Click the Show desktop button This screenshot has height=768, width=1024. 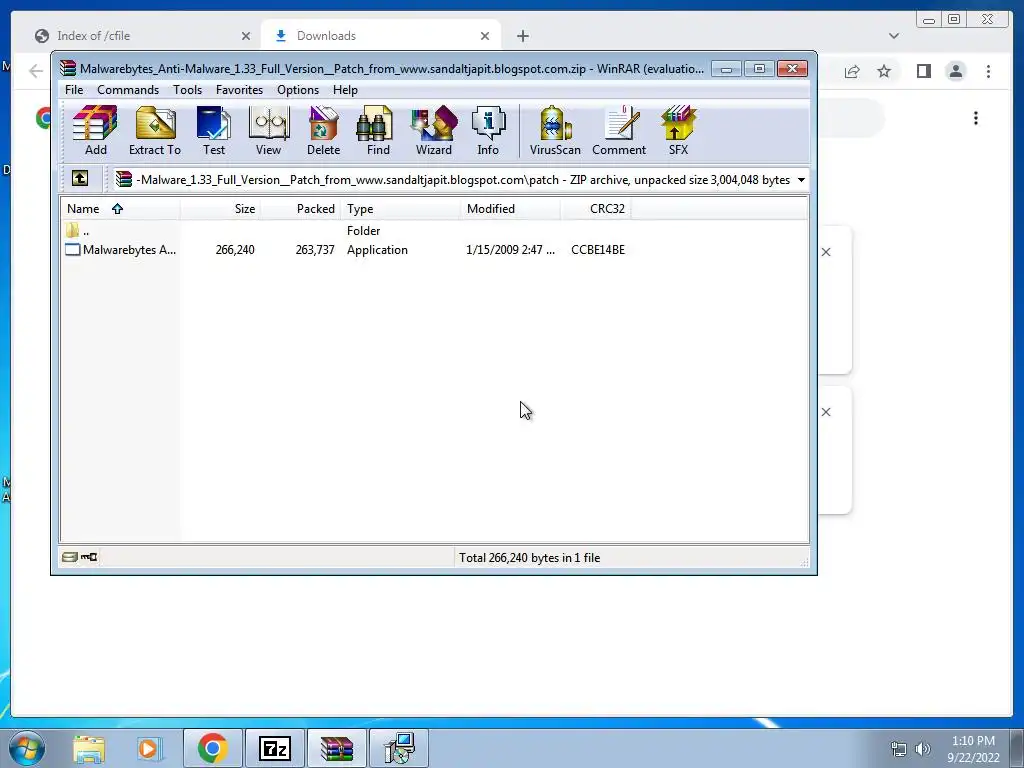(1018, 748)
